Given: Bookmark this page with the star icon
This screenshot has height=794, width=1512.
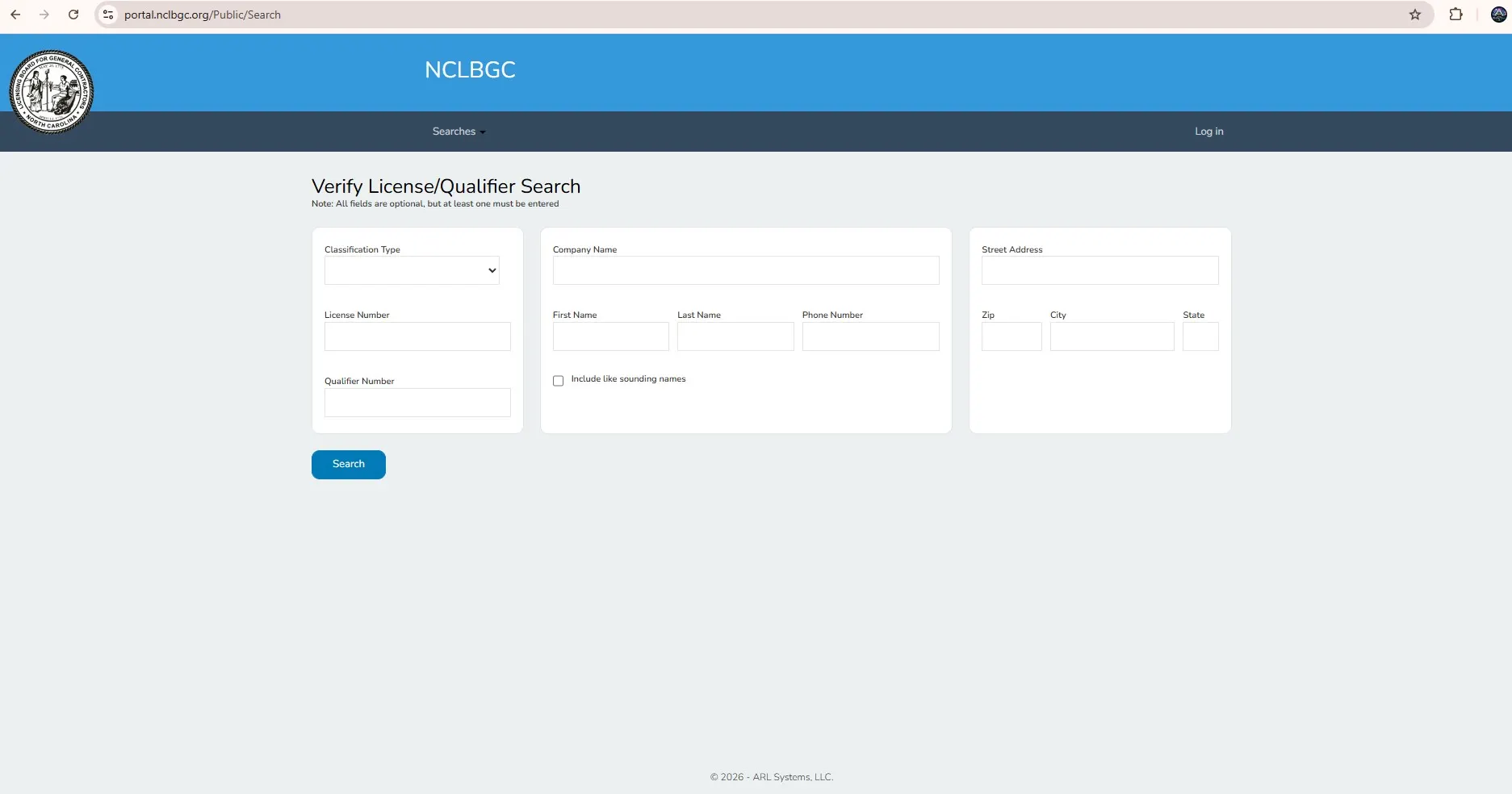Looking at the screenshot, I should click(x=1415, y=15).
